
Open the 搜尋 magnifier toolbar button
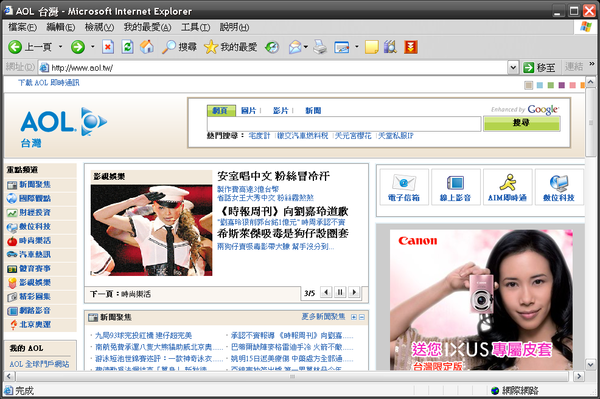179,47
